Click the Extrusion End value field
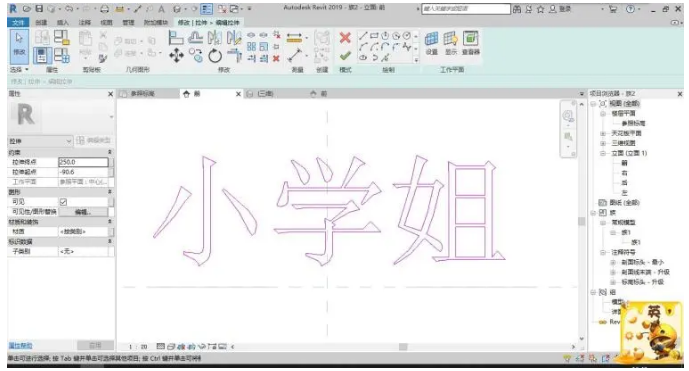The height and width of the screenshot is (371, 689). click(83, 162)
